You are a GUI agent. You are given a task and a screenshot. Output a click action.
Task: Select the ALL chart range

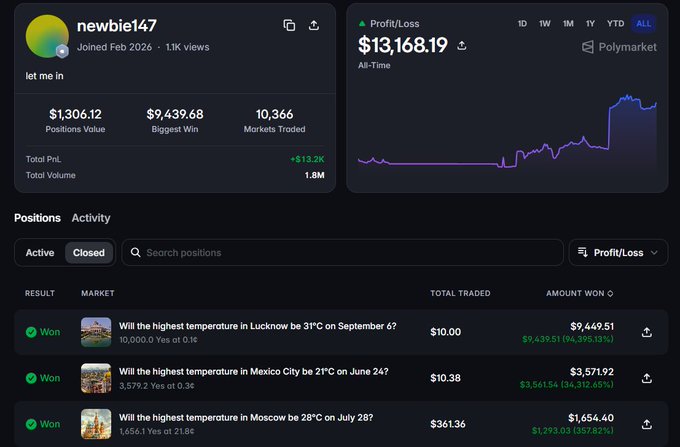(644, 23)
